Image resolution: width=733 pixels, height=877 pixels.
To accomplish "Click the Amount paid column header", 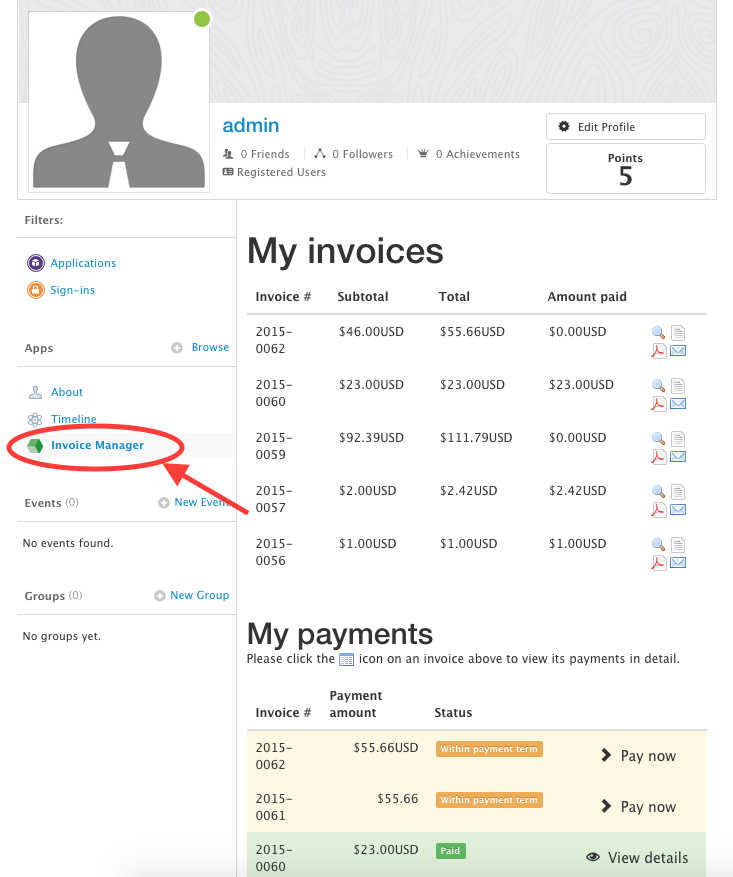I will (x=587, y=296).
